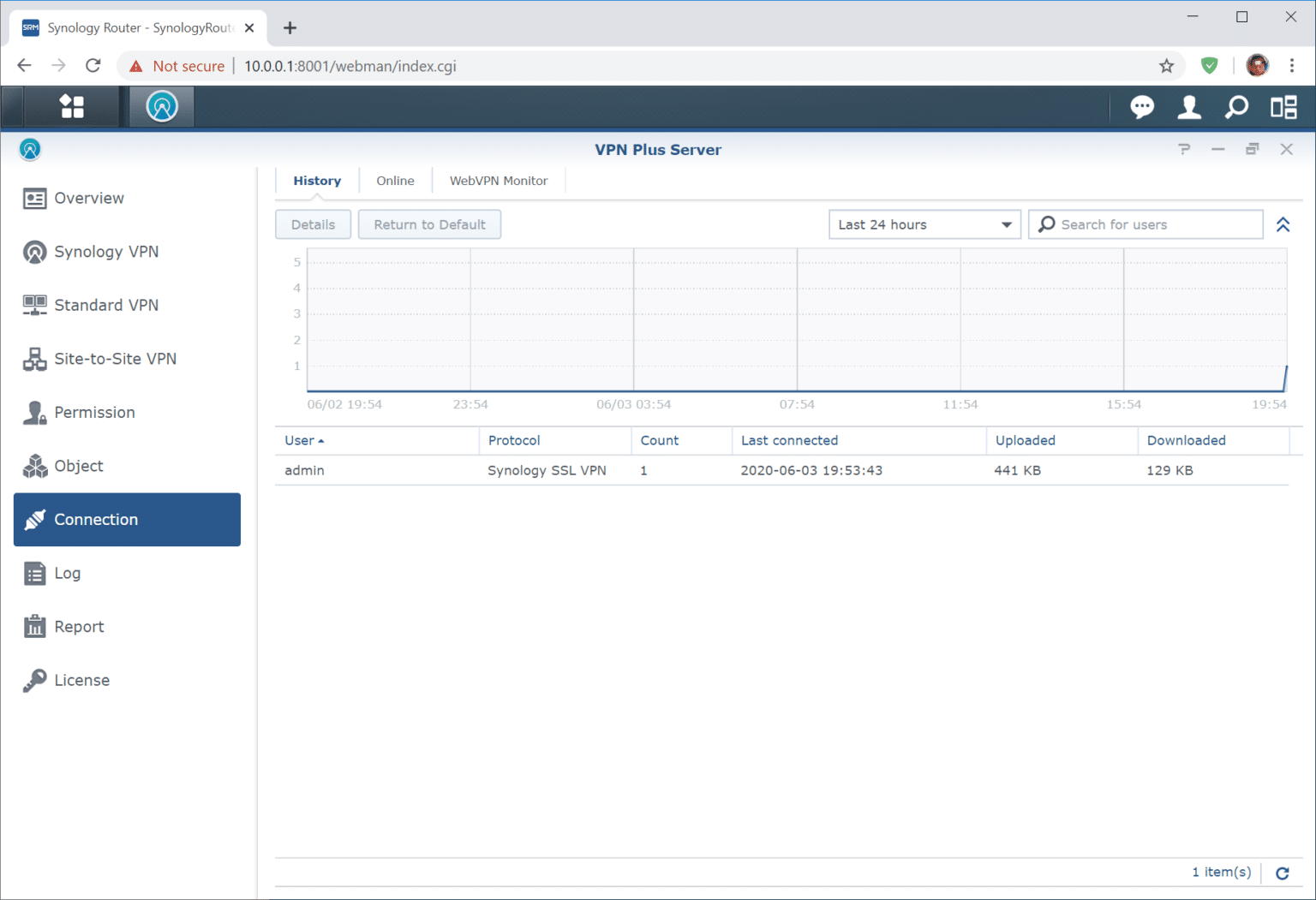Sort by the Last connected column header

859,440
